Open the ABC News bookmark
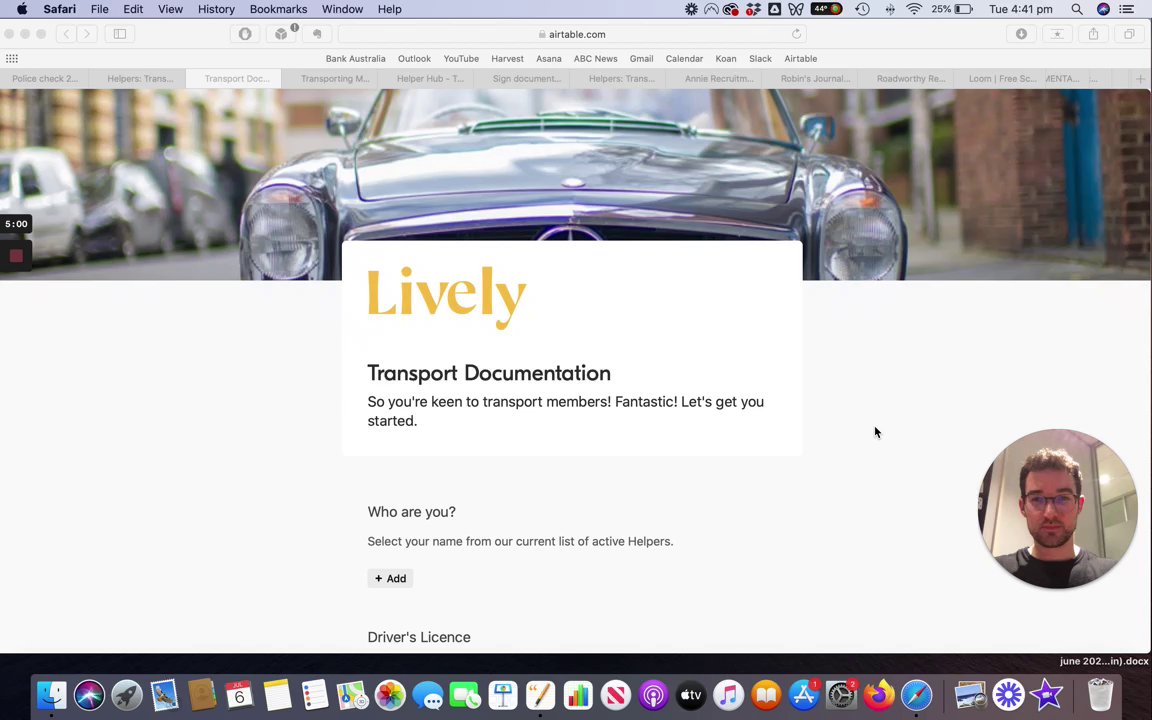This screenshot has height=720, width=1152. [595, 59]
